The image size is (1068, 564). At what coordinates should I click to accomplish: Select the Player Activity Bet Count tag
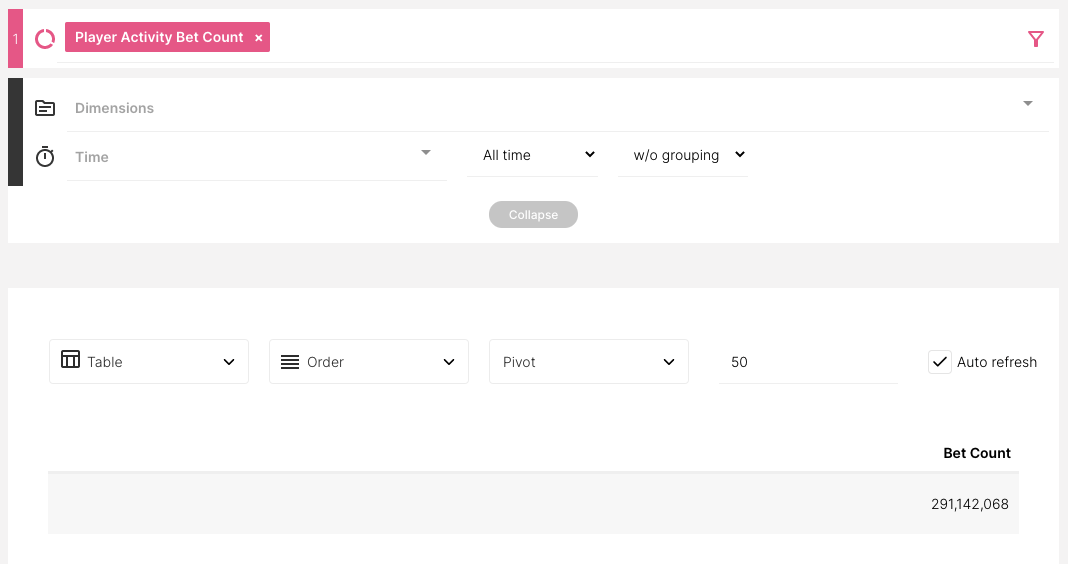[159, 37]
